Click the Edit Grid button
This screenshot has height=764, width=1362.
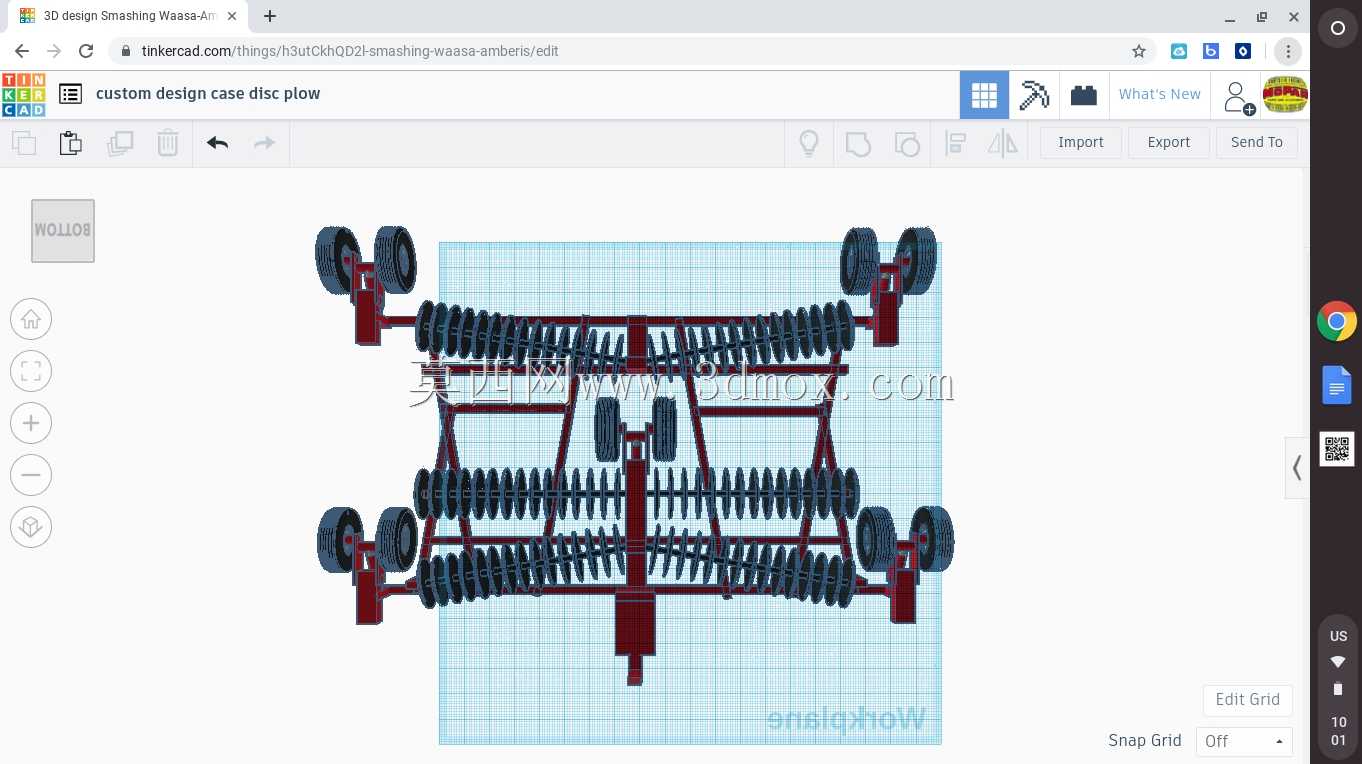pos(1248,700)
